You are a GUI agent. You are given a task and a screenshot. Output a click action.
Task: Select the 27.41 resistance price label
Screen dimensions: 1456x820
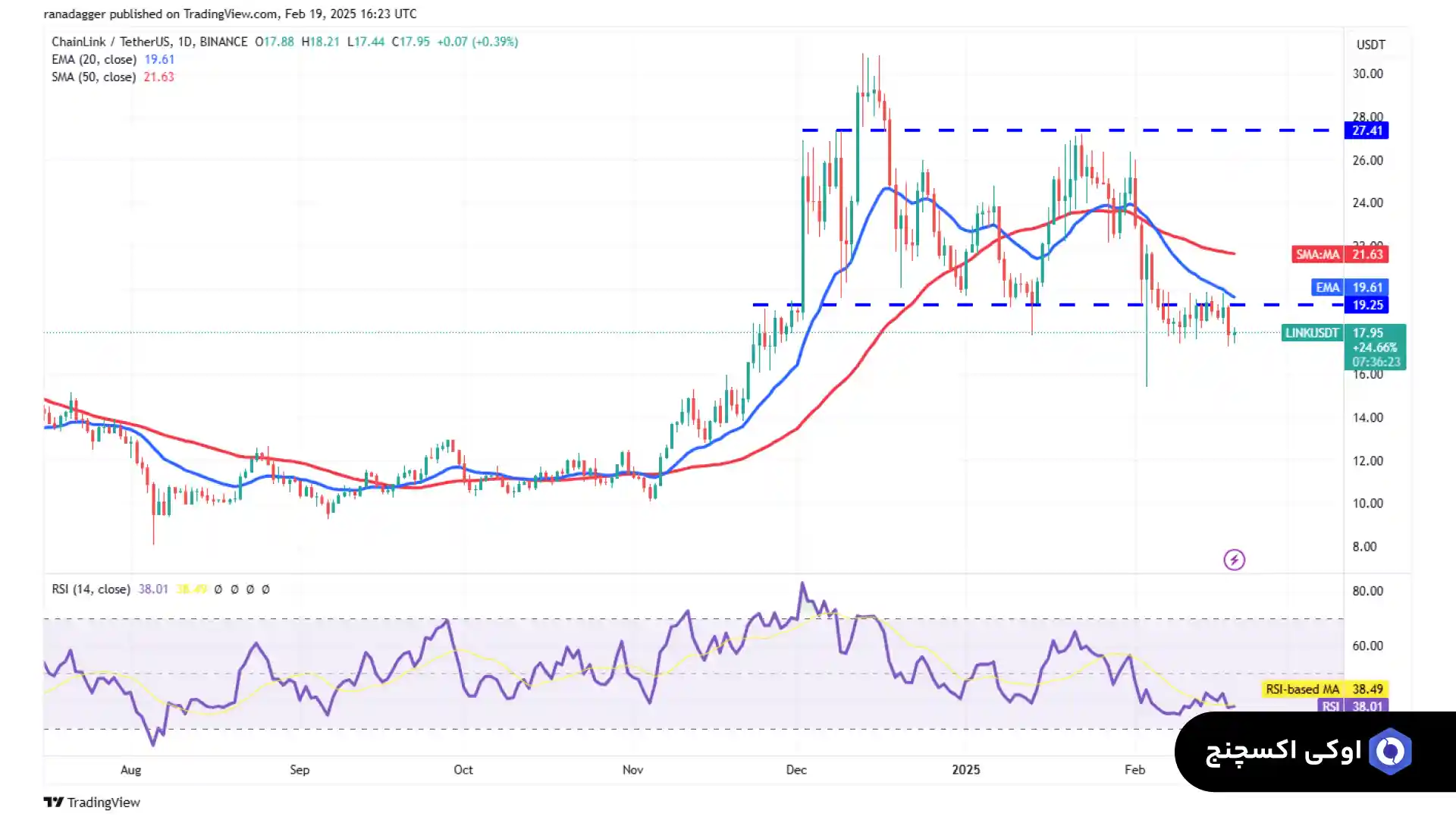[1367, 130]
